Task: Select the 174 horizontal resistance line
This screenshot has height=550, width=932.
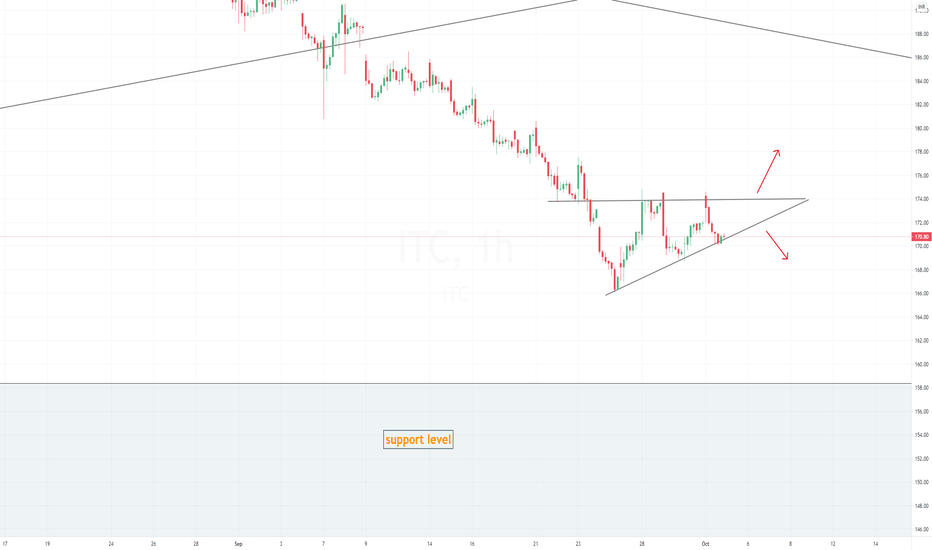Action: tap(678, 200)
